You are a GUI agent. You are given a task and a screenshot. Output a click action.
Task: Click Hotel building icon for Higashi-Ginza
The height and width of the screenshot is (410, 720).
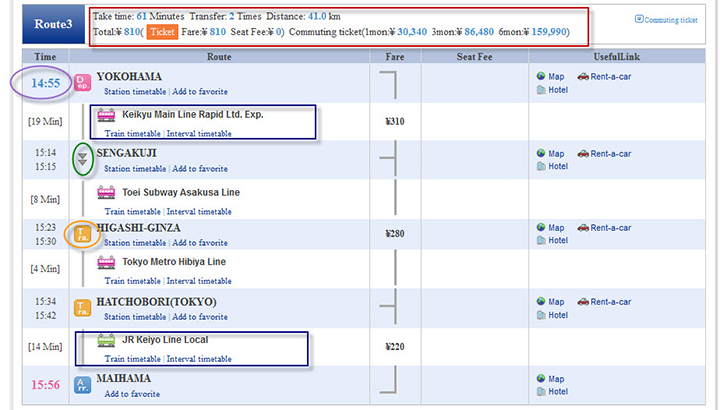pos(541,240)
